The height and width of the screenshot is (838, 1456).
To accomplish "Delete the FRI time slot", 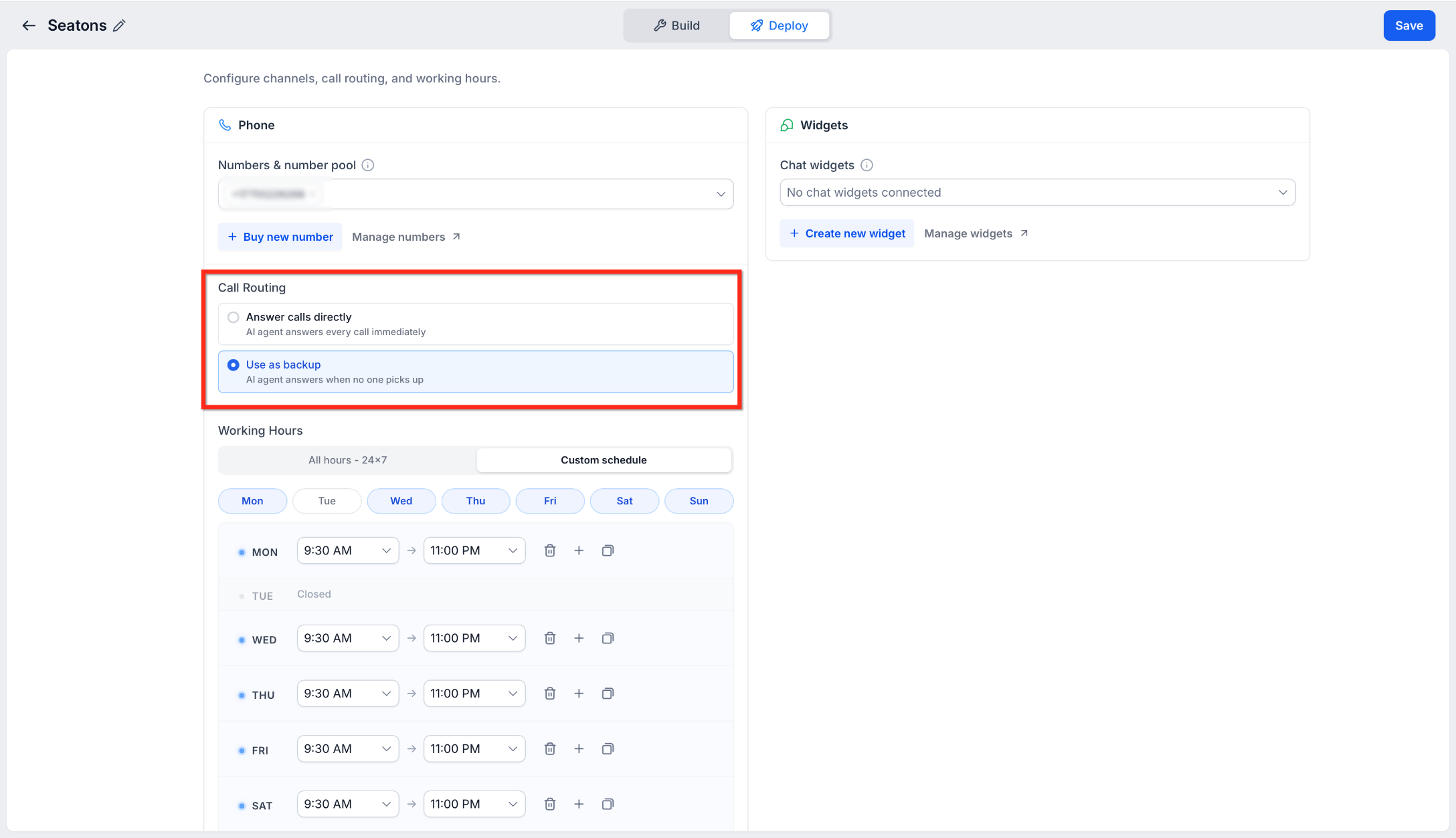I will click(x=550, y=749).
